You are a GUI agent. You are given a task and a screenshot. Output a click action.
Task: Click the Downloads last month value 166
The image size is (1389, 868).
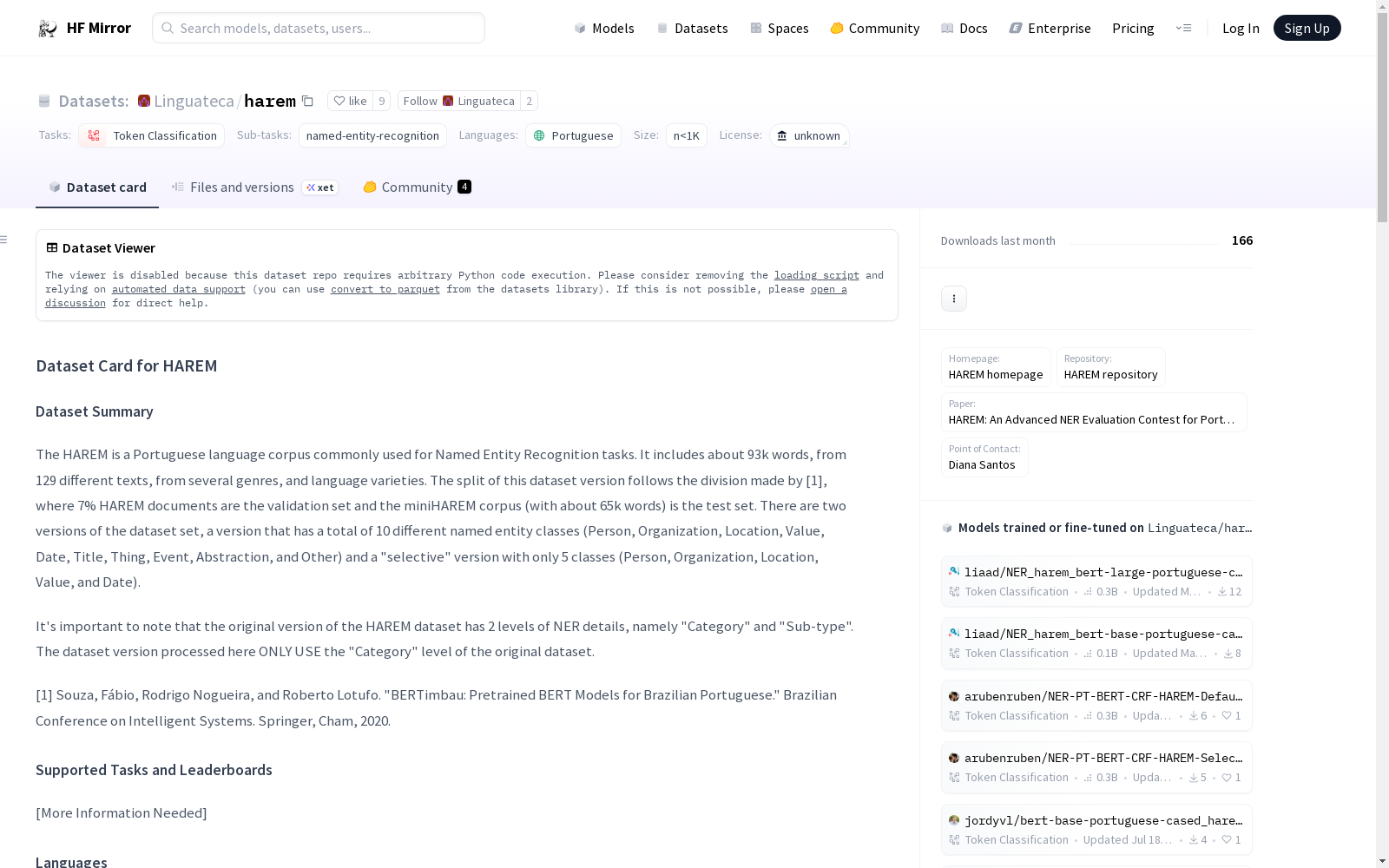click(x=1242, y=240)
